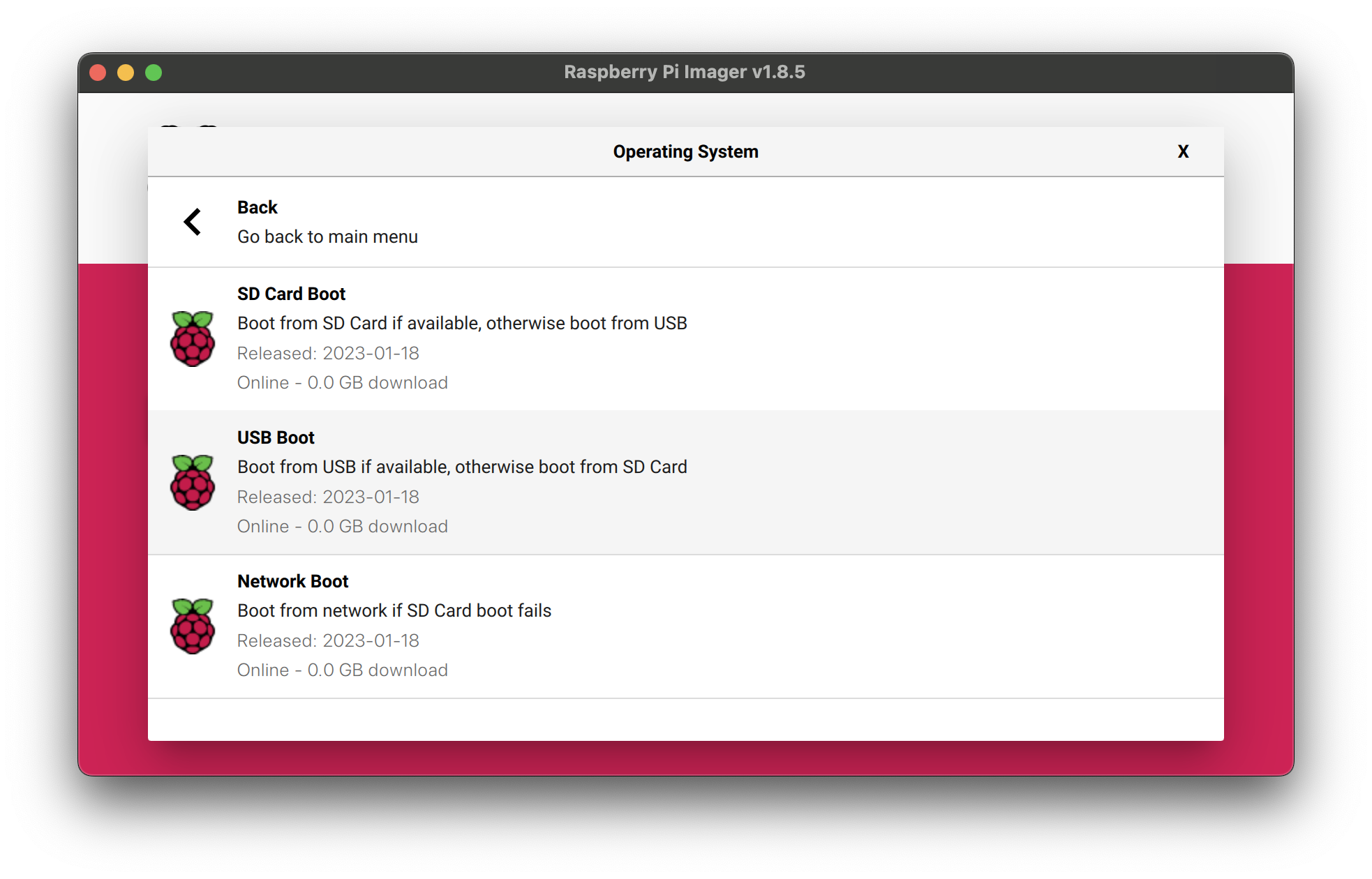The height and width of the screenshot is (879, 1372).
Task: Close the Operating System dialog with X
Action: 1183,151
